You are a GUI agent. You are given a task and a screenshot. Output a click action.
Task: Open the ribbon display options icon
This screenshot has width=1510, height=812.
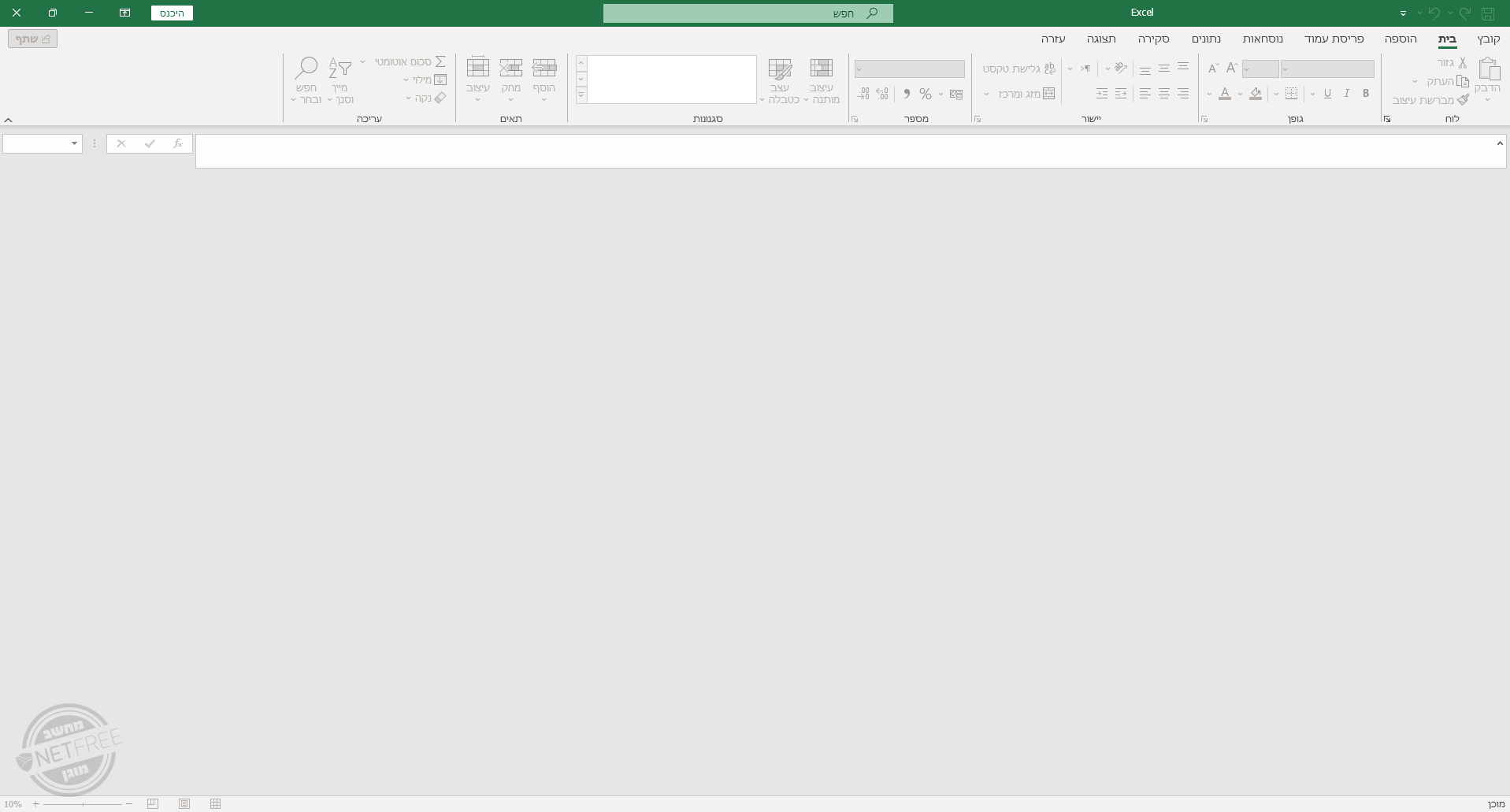[124, 13]
